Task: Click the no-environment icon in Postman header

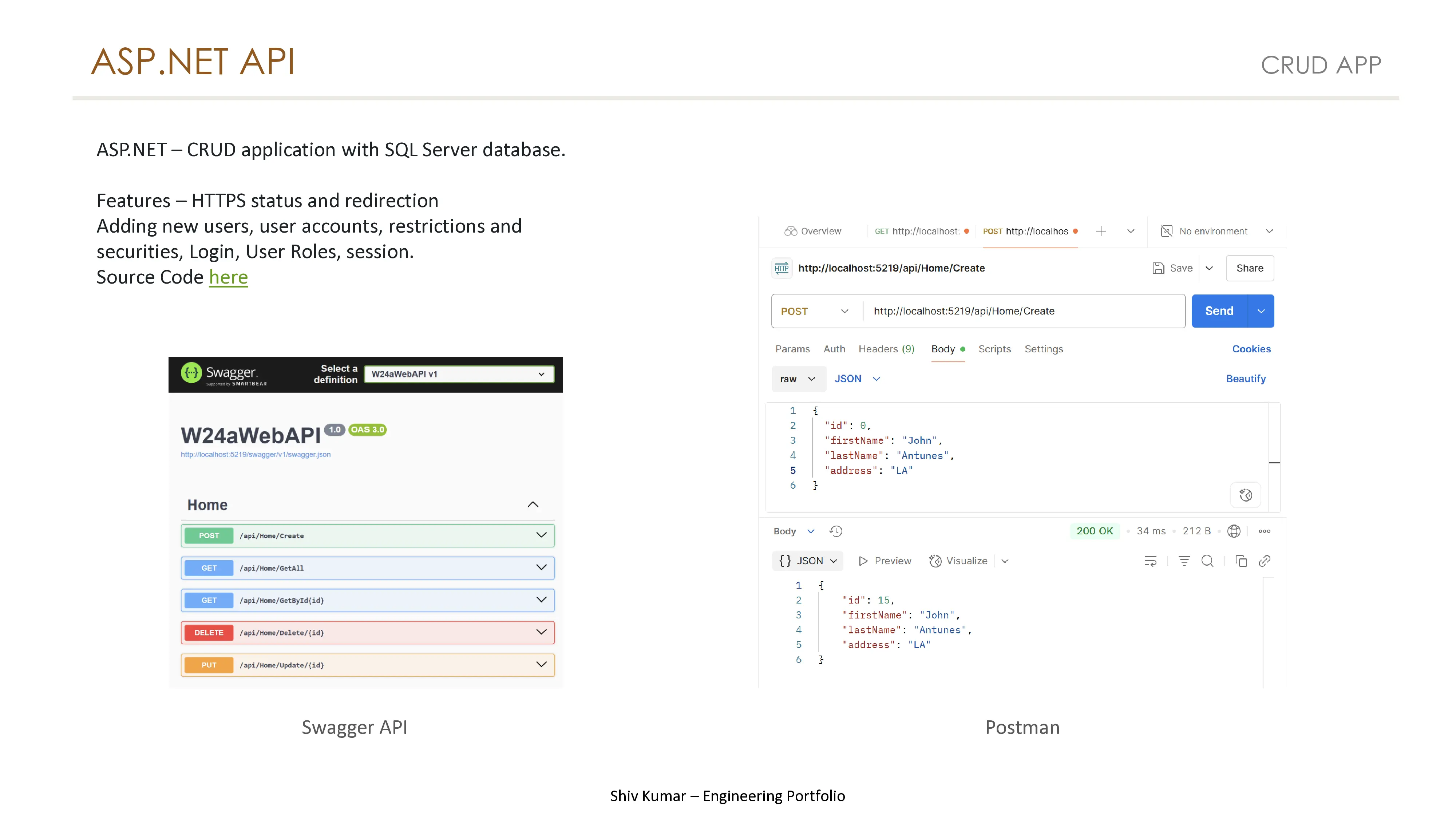Action: 1166,231
